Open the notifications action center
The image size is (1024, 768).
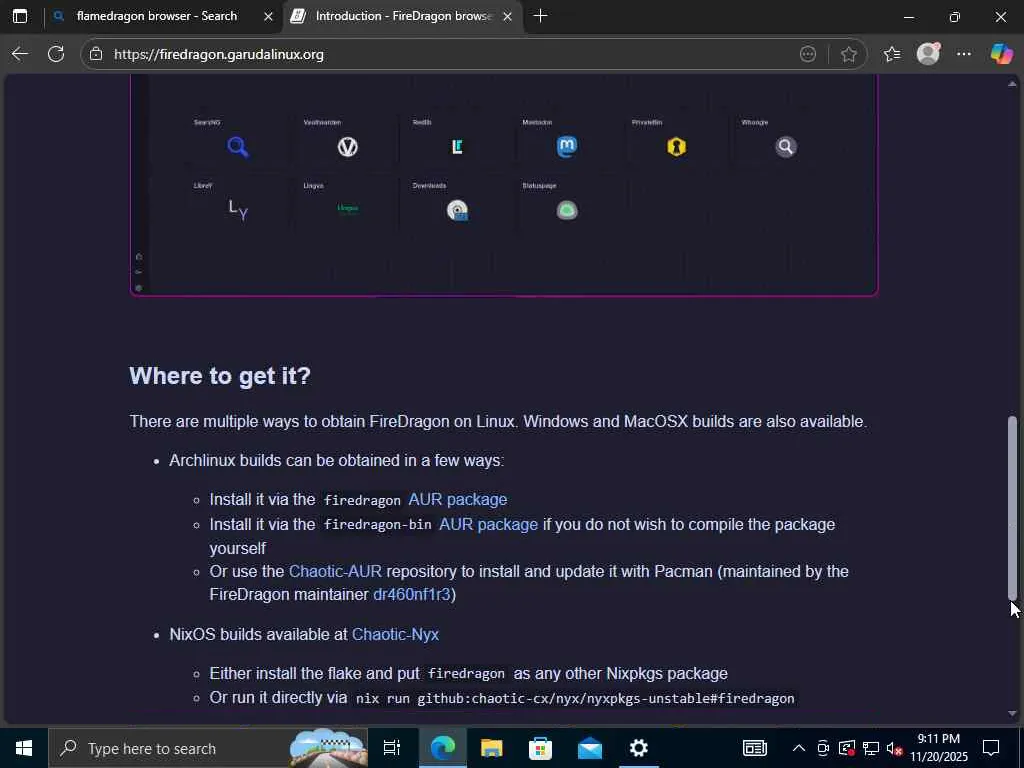991,748
